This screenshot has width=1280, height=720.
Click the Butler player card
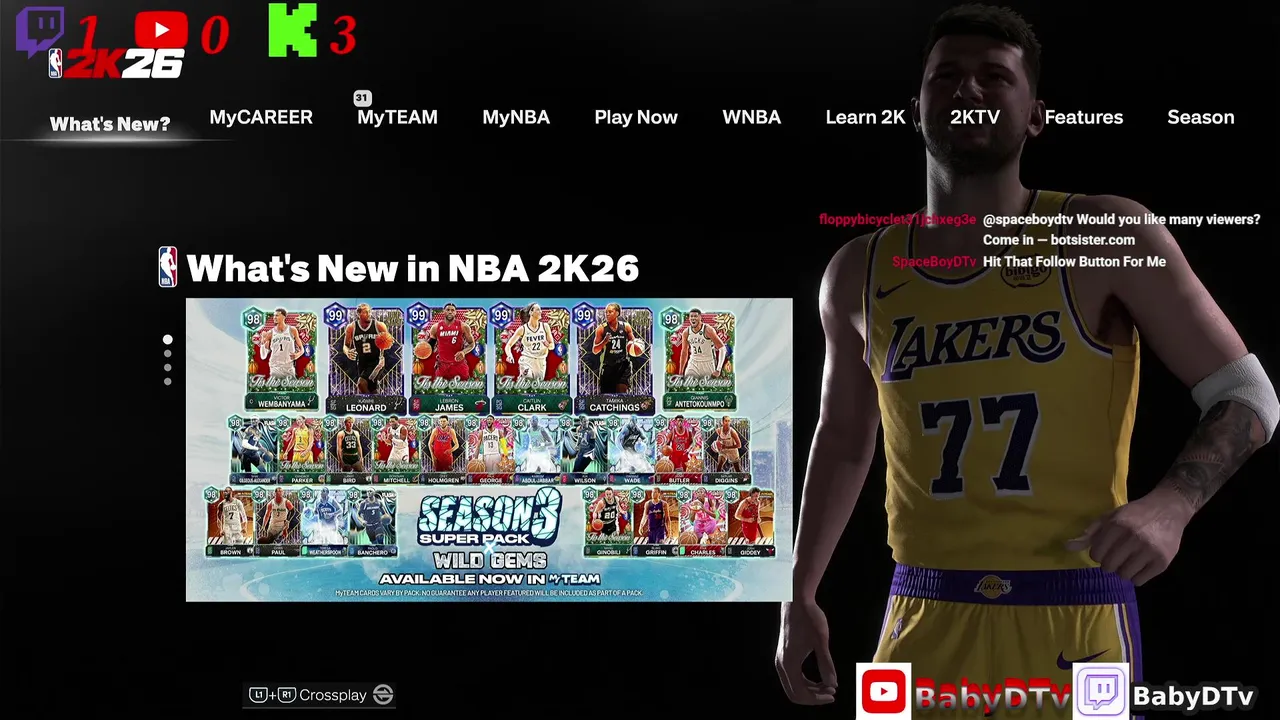(x=678, y=451)
